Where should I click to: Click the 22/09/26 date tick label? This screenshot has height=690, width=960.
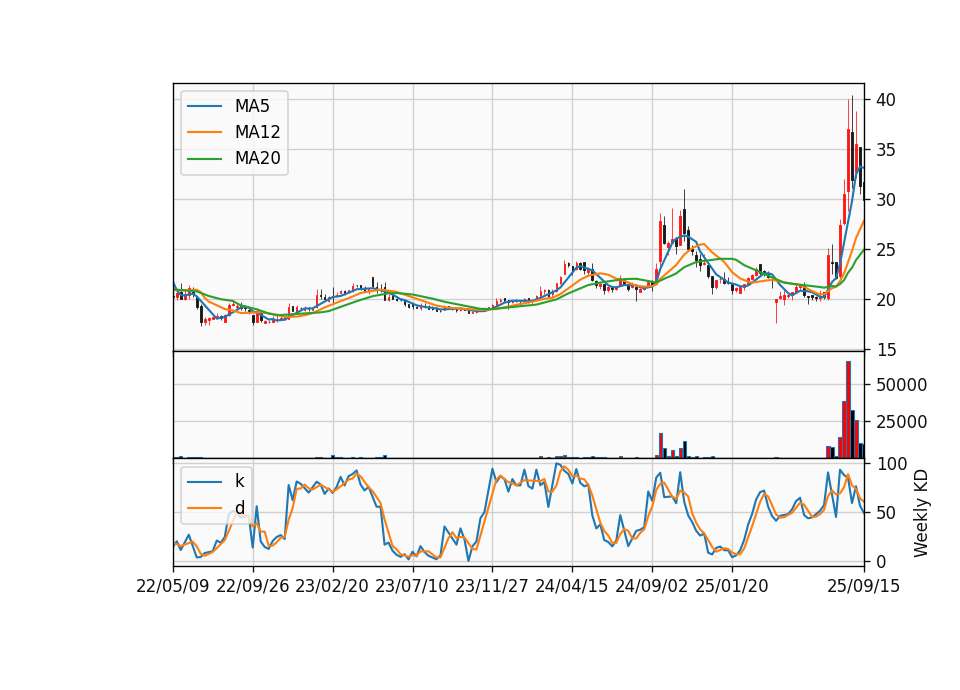(x=253, y=586)
